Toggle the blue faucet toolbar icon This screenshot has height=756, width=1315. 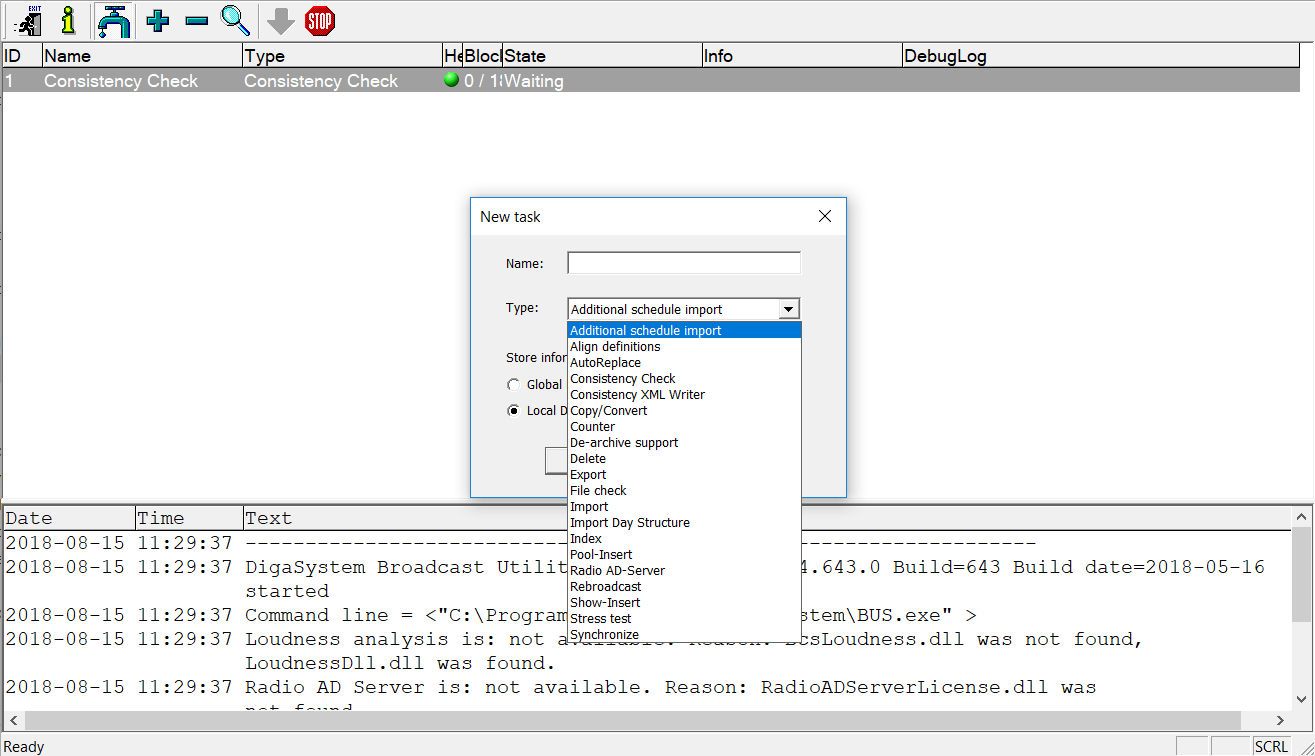[114, 20]
